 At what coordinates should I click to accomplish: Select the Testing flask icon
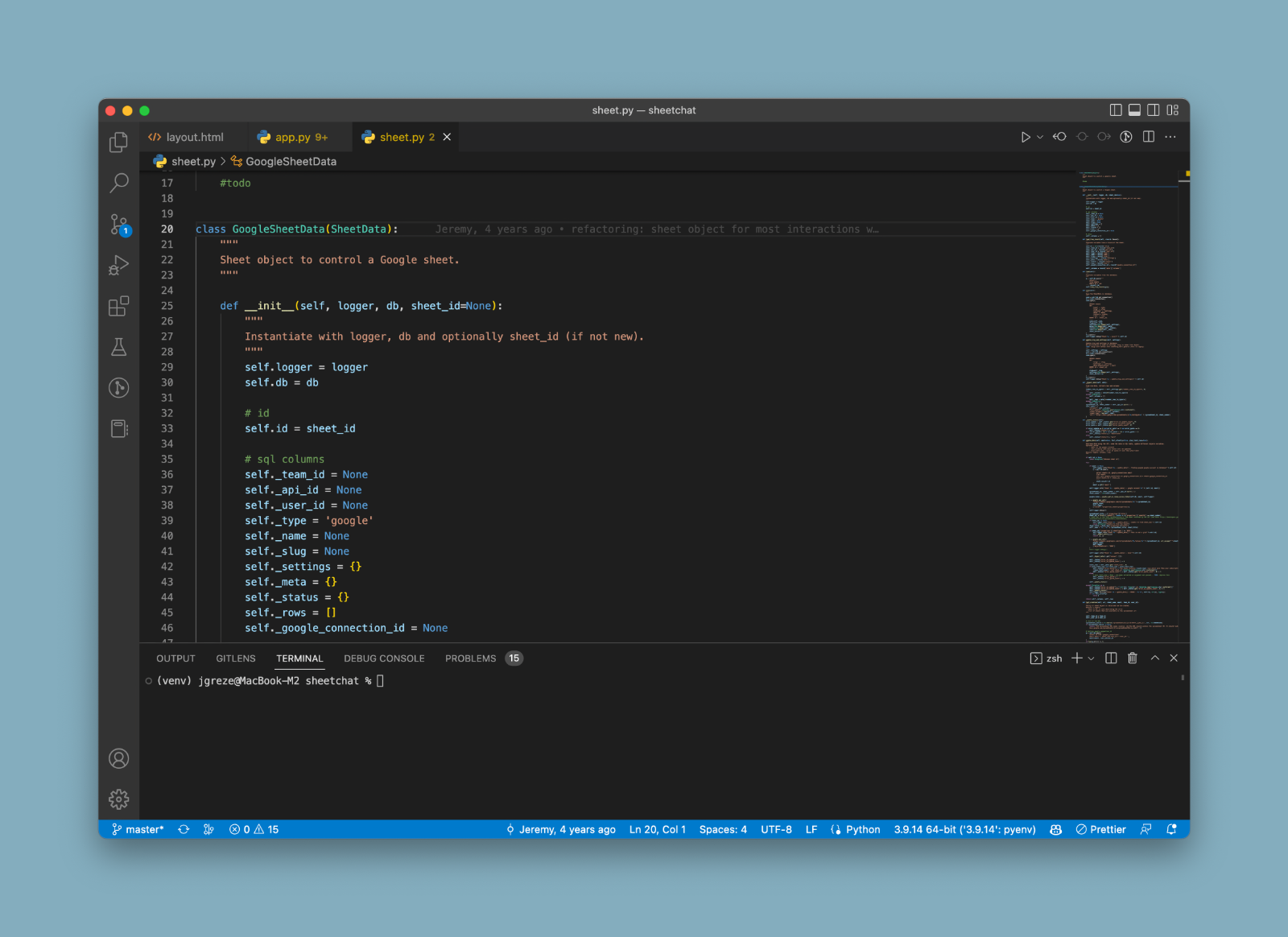tap(118, 346)
